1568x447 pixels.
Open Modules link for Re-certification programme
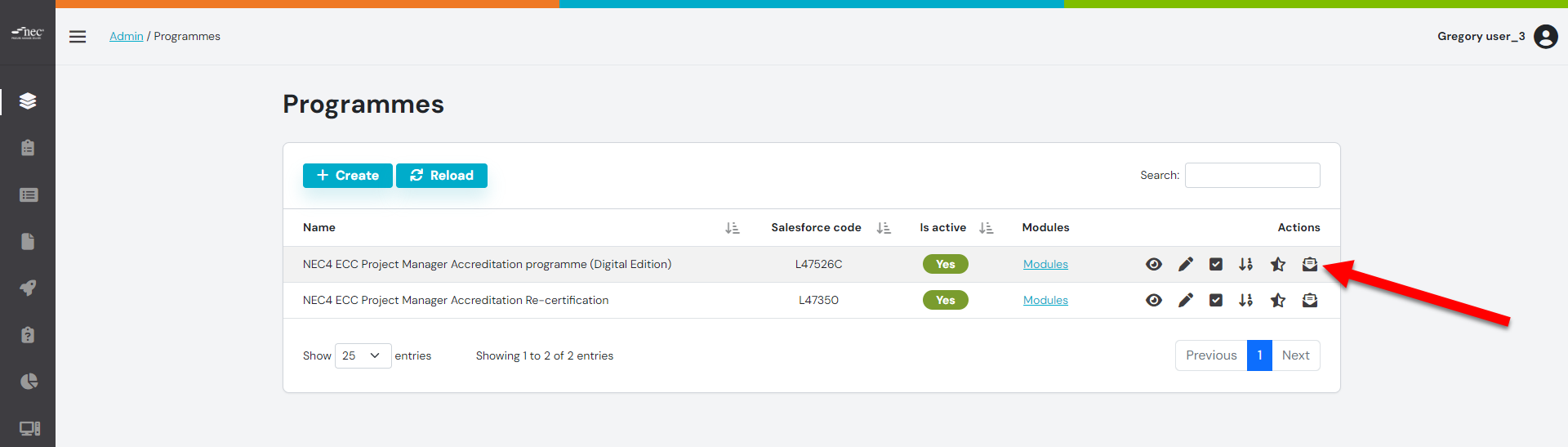[x=1045, y=300]
